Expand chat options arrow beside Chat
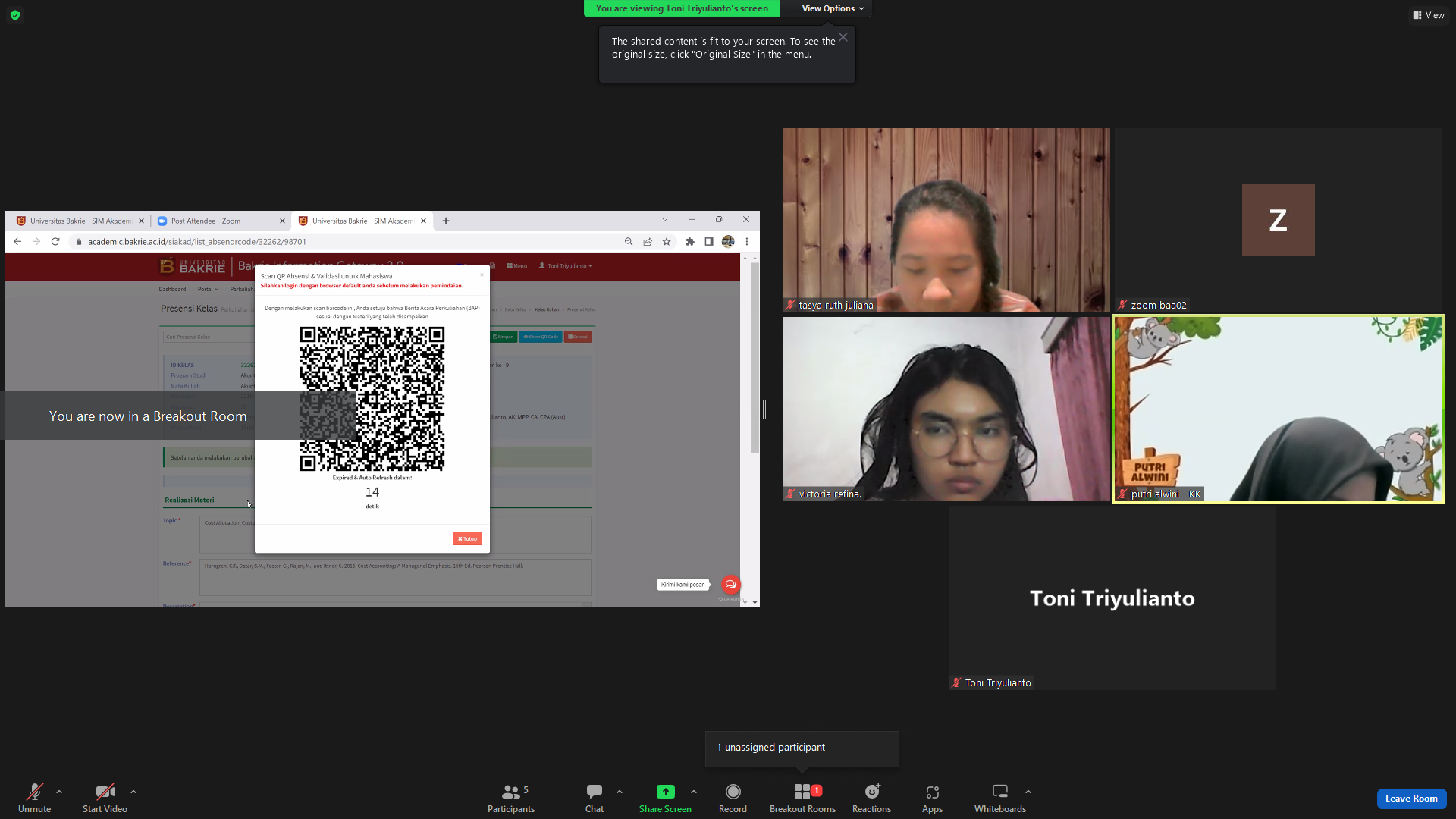Screen dimensions: 1456x819 click(x=620, y=792)
